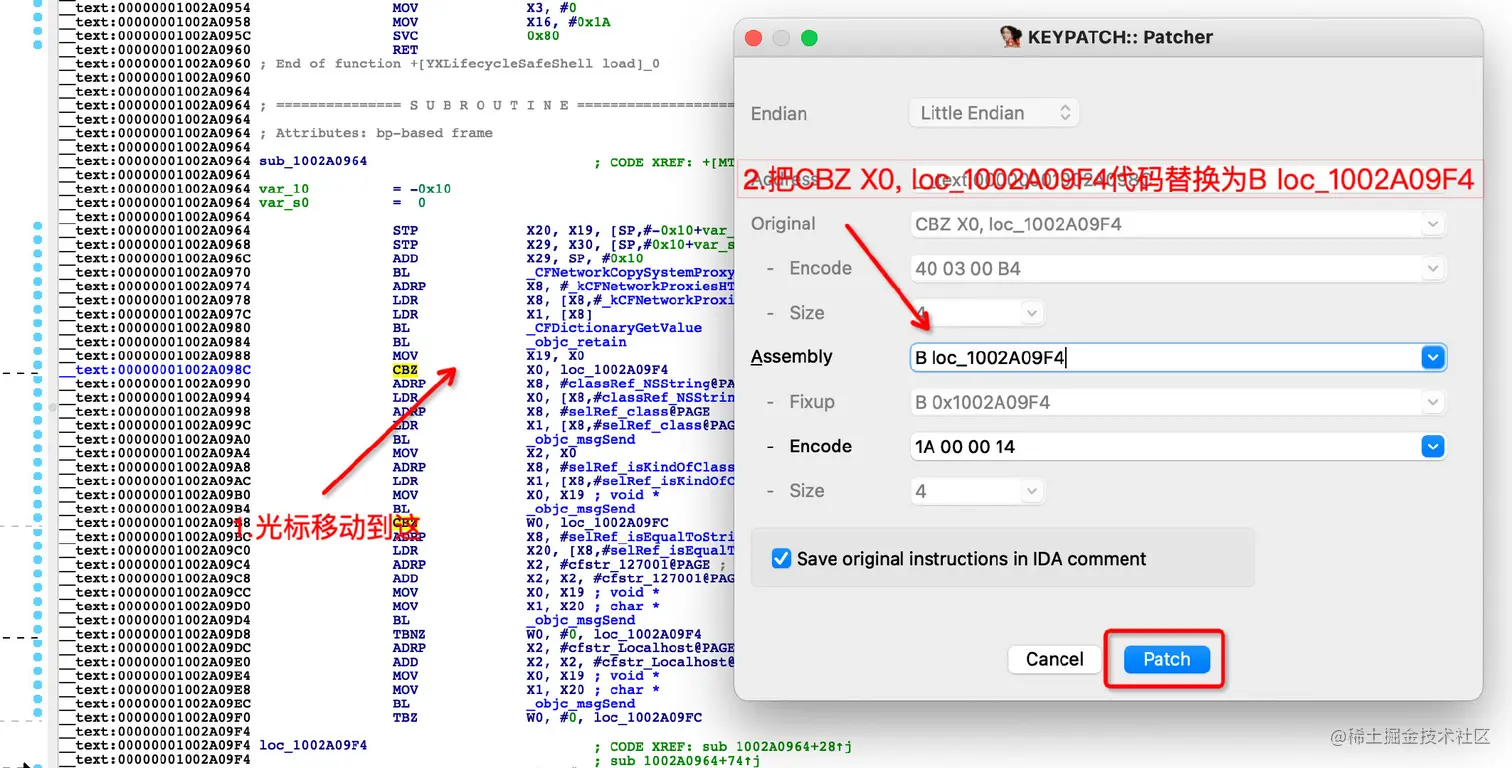Open the Encode dropdown showing 40 03 00 B4
The height and width of the screenshot is (768, 1512).
(1434, 268)
